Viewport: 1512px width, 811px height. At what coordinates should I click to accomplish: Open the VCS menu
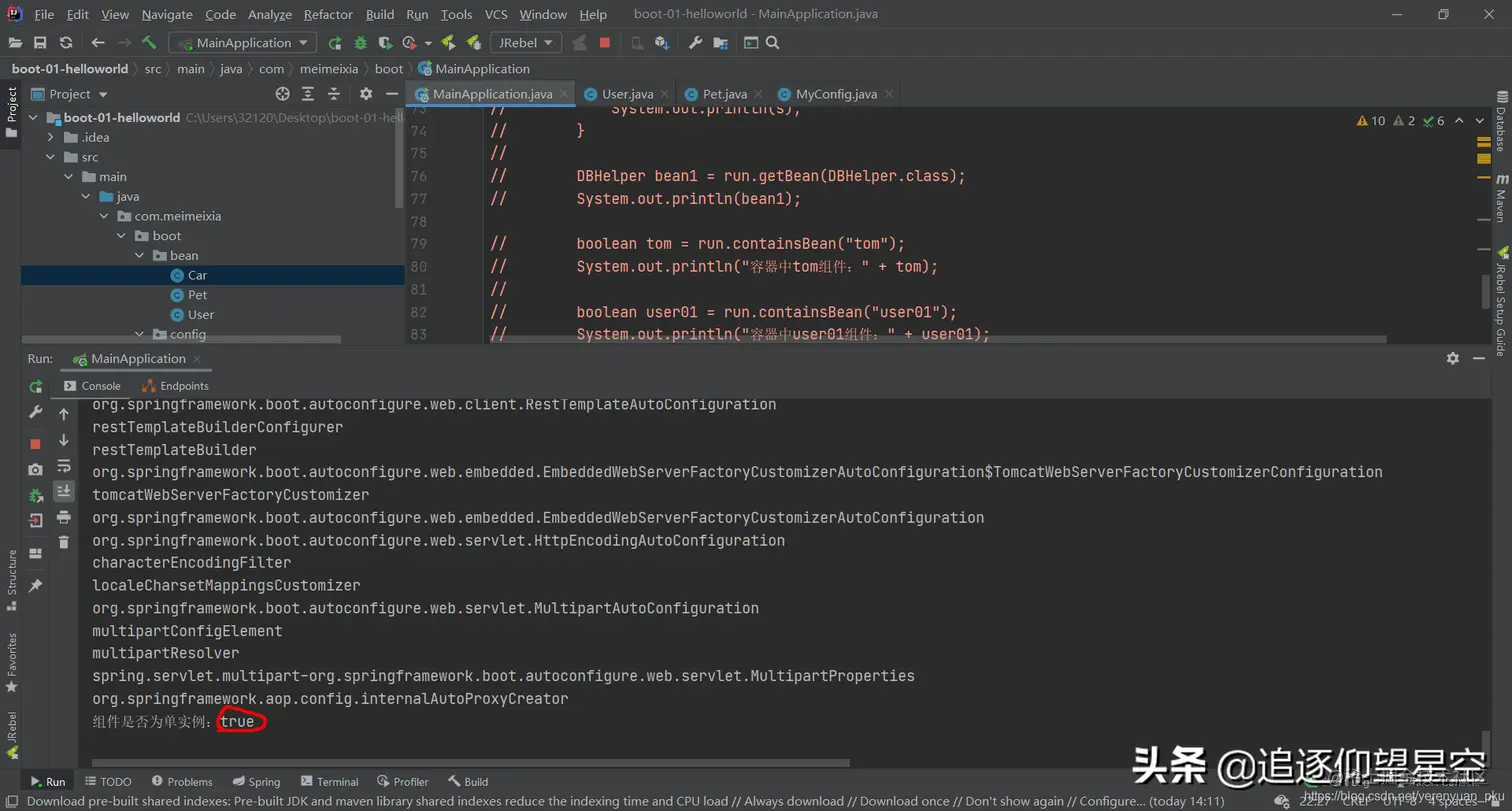point(496,15)
